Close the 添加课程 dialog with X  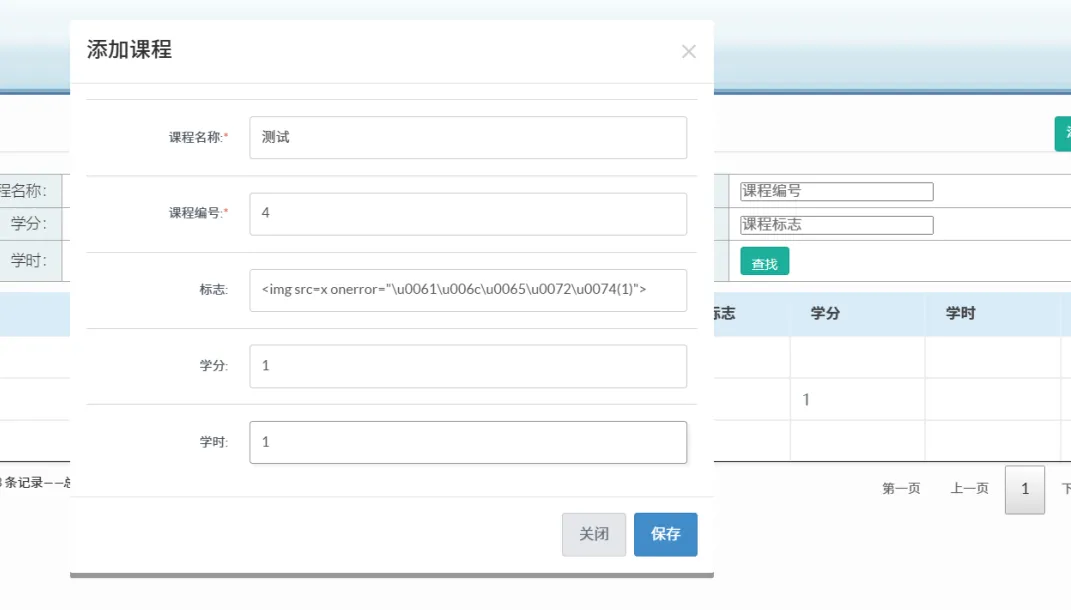click(x=688, y=51)
